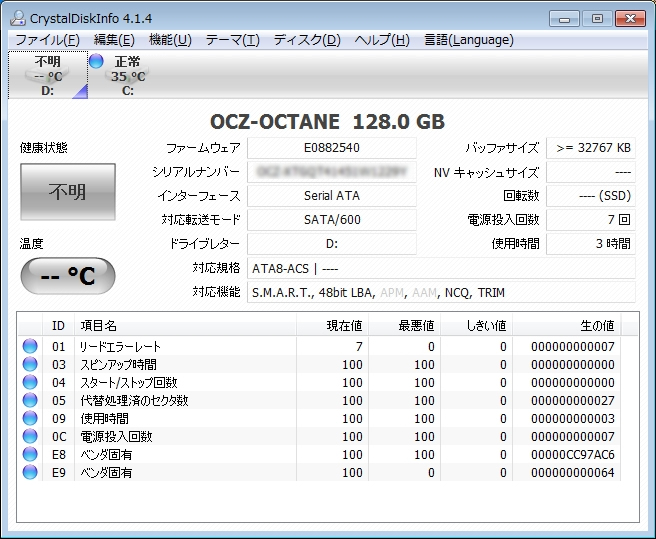Screen dimensions: 656x539
Task: Maximize the CrystalDiskInfo window
Action: coord(597,19)
